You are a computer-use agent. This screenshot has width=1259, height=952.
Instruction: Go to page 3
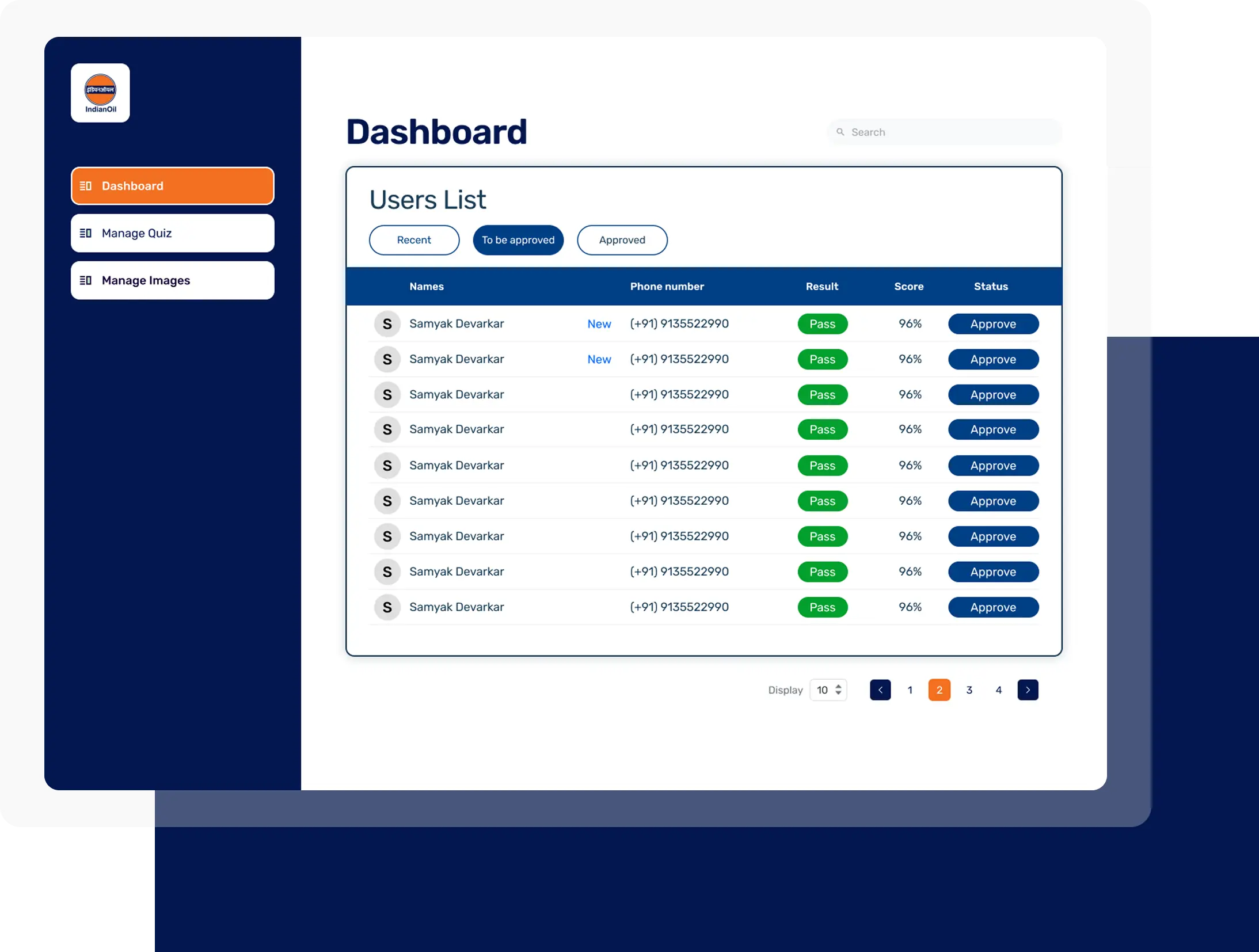coord(969,690)
